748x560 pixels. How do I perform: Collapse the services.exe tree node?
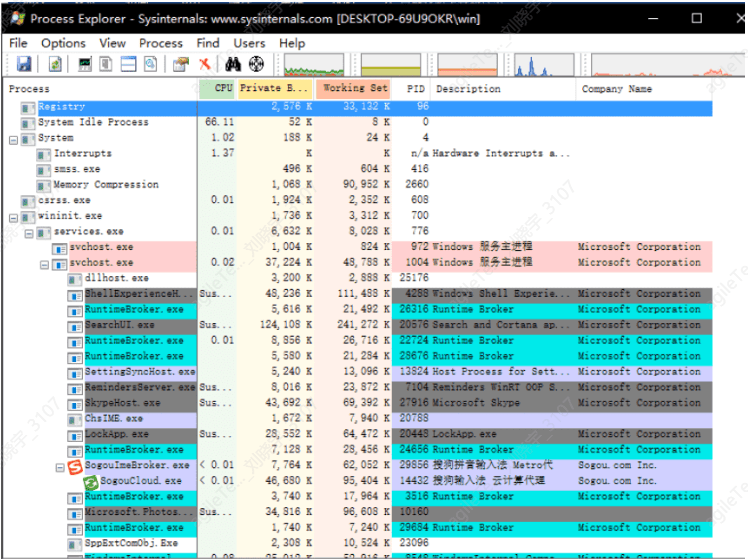click(29, 232)
